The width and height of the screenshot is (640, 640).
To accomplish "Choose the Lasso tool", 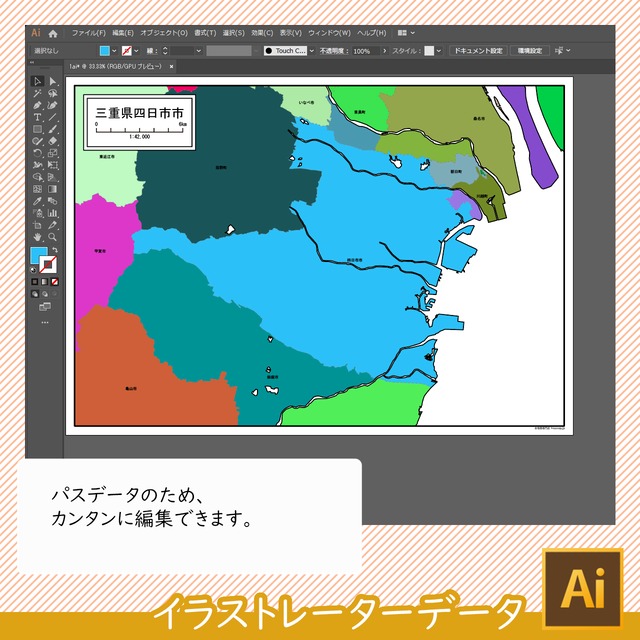I will 53,93.
